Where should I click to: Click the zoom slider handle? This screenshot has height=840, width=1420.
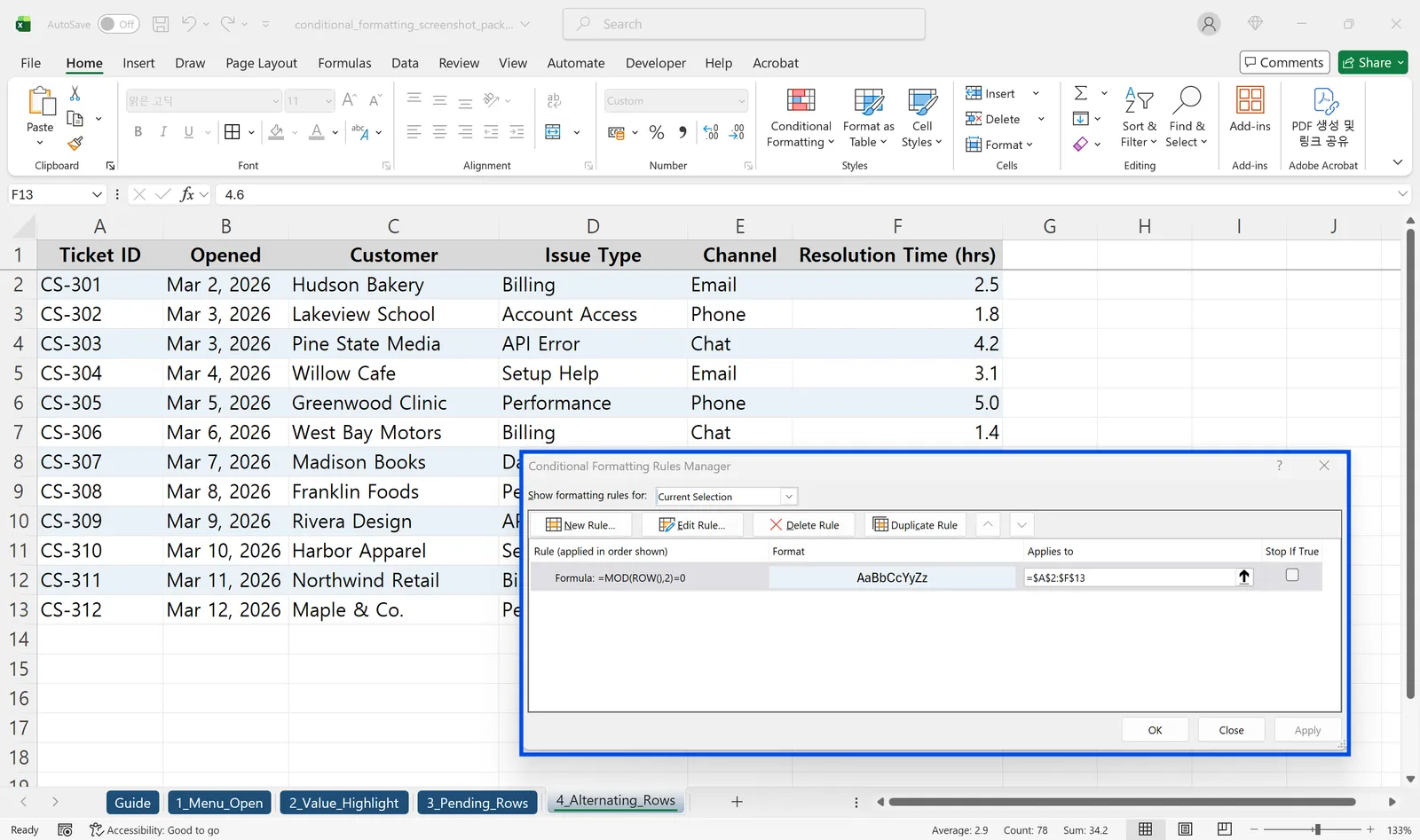click(1317, 829)
